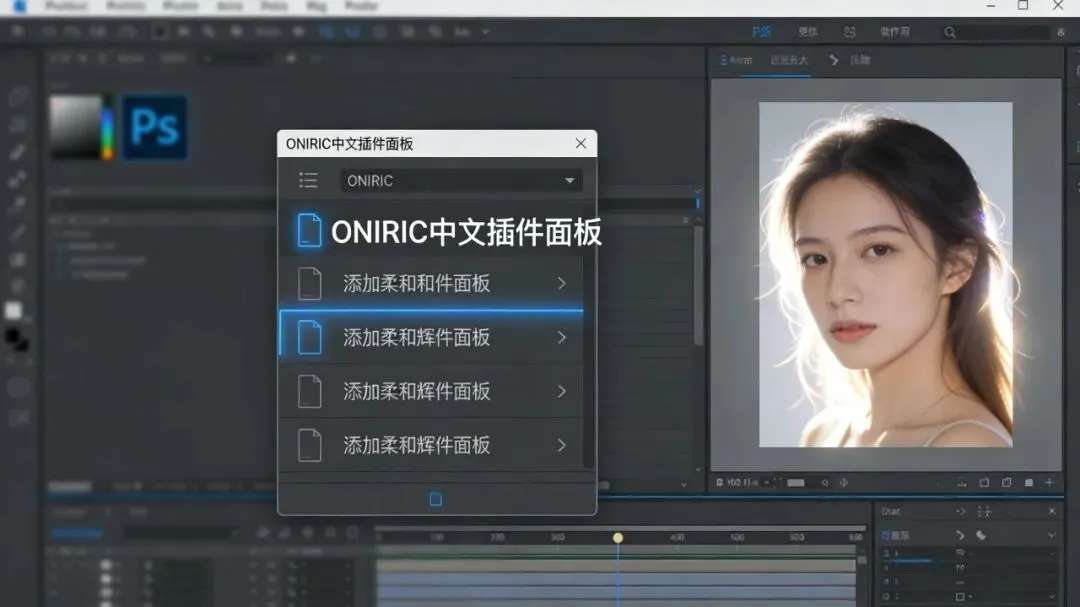This screenshot has width=1080, height=607.
Task: Click the white foreground color swatch
Action: click(13, 311)
